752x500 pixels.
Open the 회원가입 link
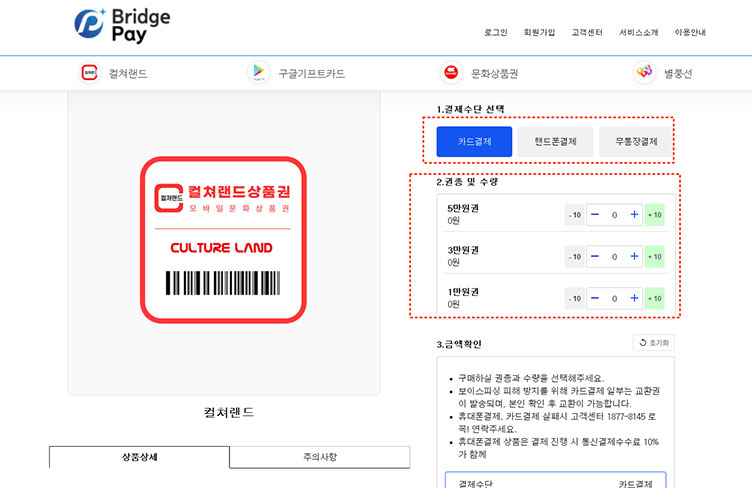pos(539,32)
